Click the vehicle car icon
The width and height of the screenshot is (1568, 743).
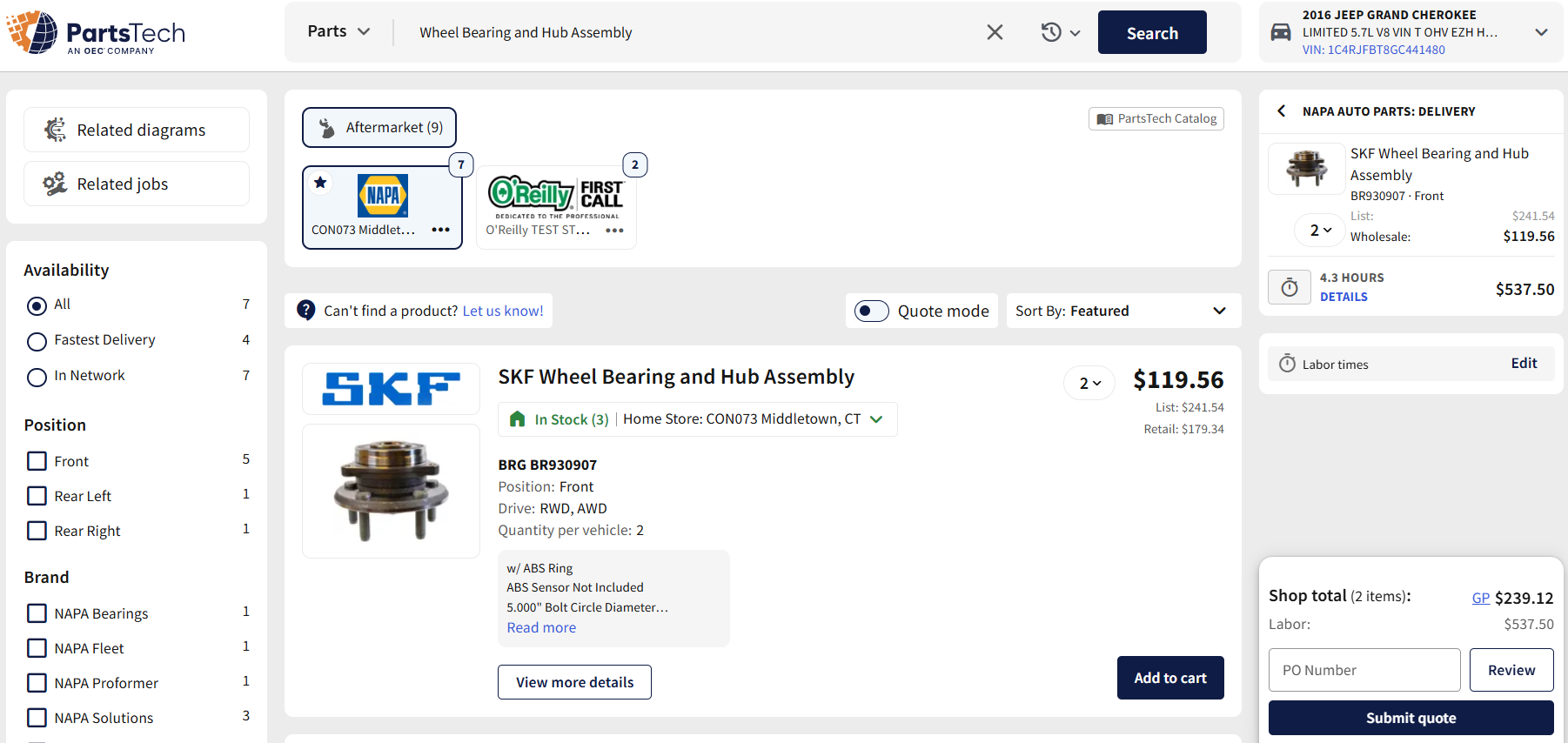[x=1281, y=32]
